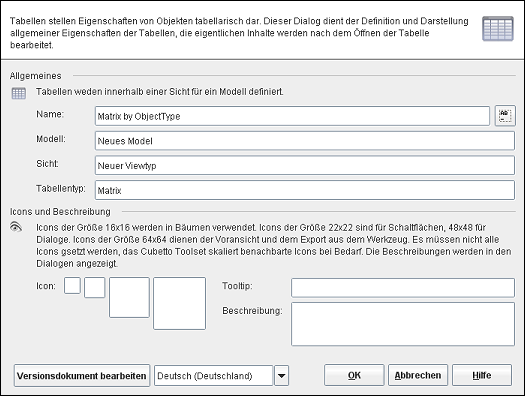Focus the Tooltip text field
This screenshot has height=396, width=525.
403,288
